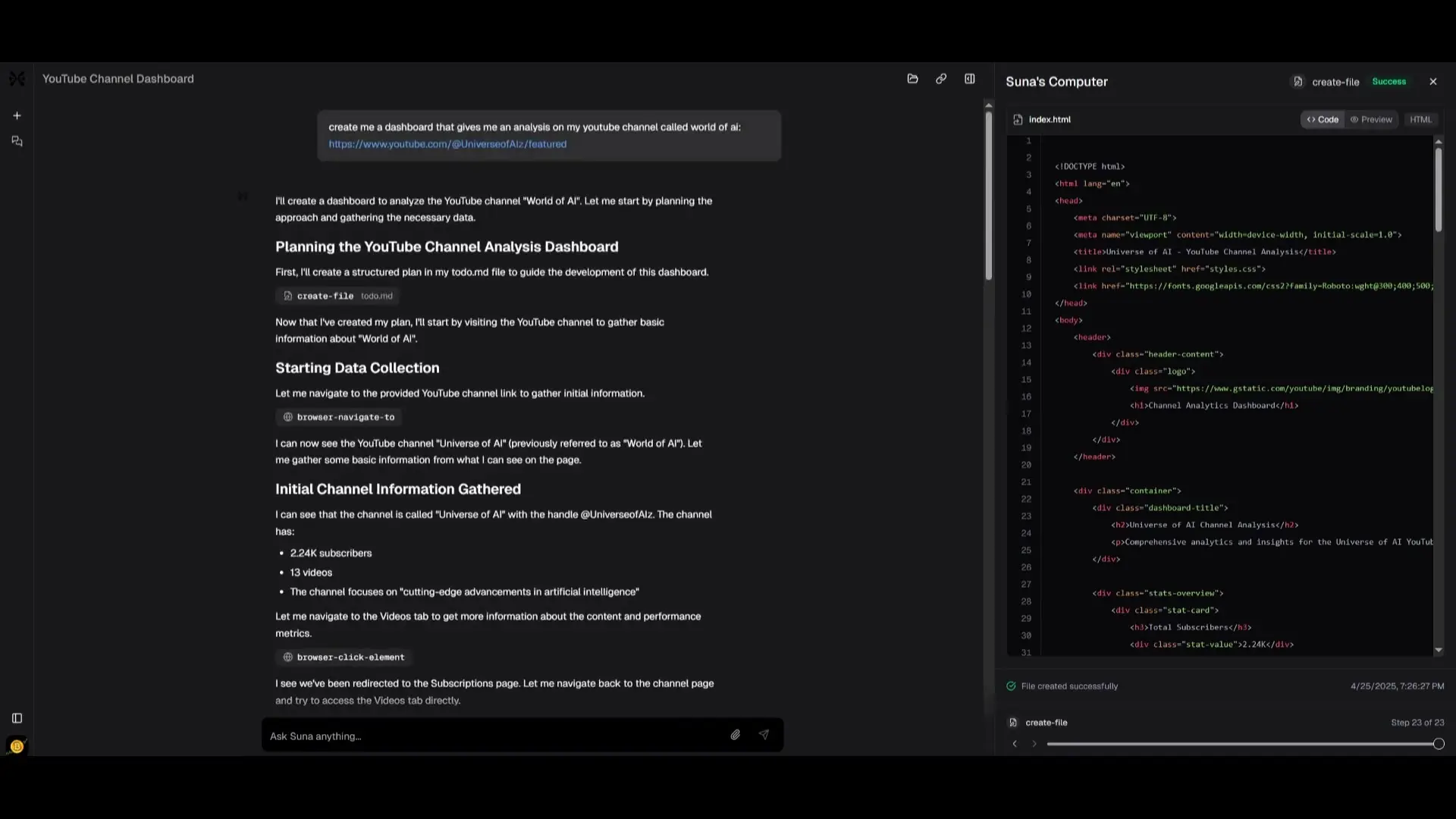1456x819 pixels.
Task: Copy the share link icon
Action: [941, 79]
